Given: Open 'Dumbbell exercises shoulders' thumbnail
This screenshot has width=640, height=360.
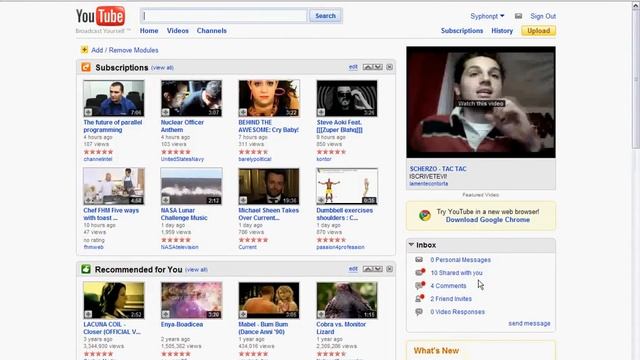Looking at the screenshot, I should pos(347,186).
